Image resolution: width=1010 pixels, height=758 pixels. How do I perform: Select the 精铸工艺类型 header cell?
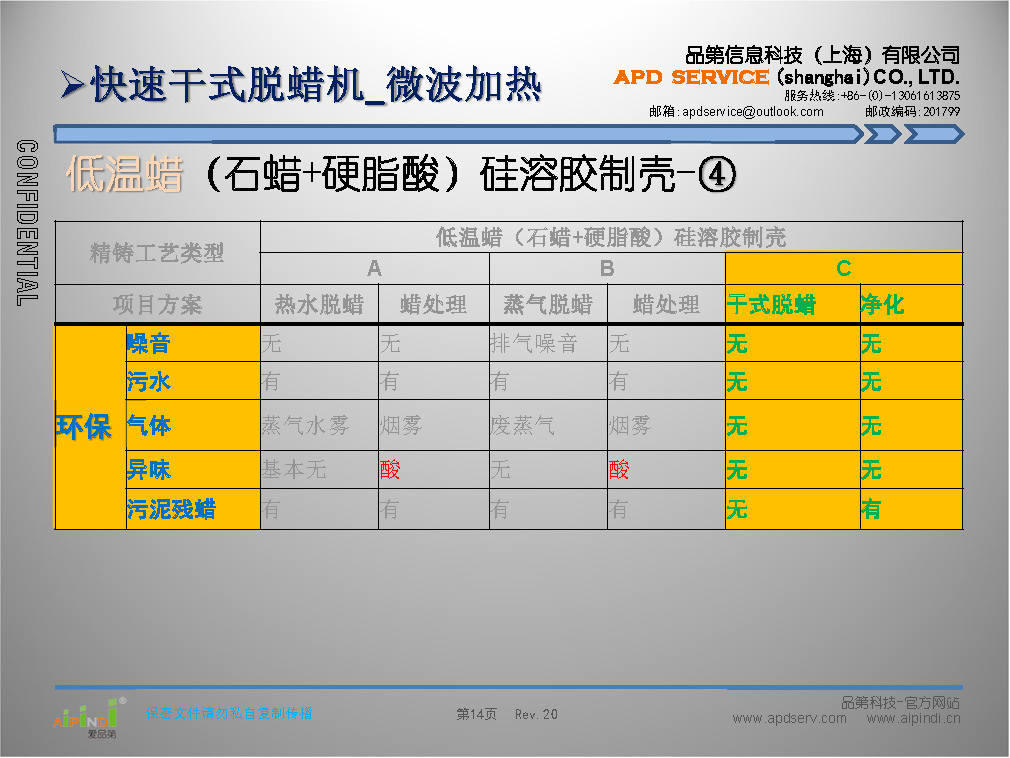157,253
